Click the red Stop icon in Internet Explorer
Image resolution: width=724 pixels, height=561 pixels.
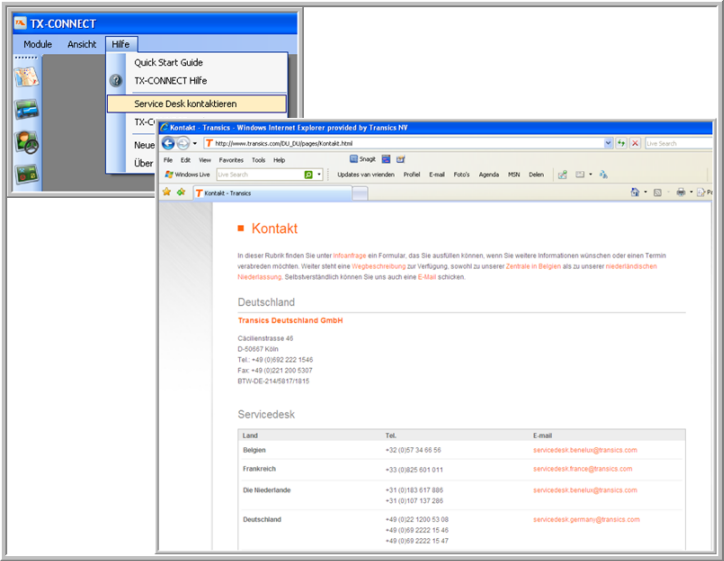pyautogui.click(x=635, y=143)
